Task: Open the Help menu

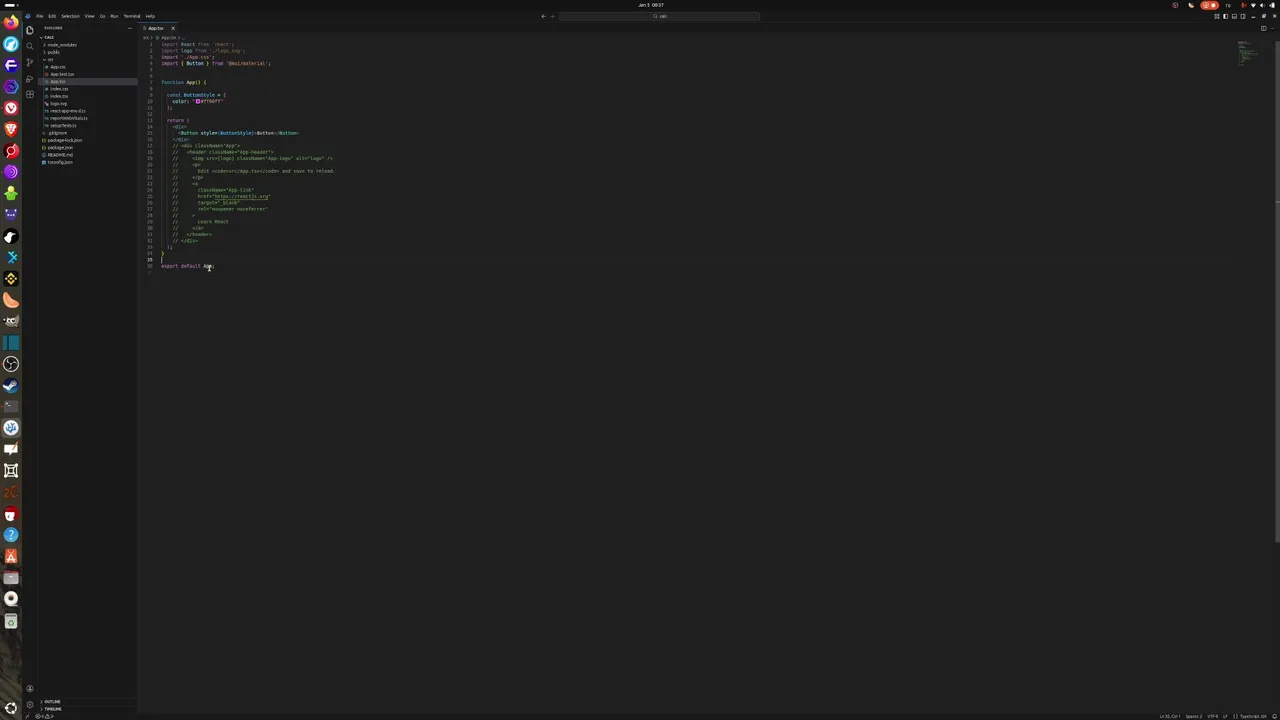Action: pos(150,16)
